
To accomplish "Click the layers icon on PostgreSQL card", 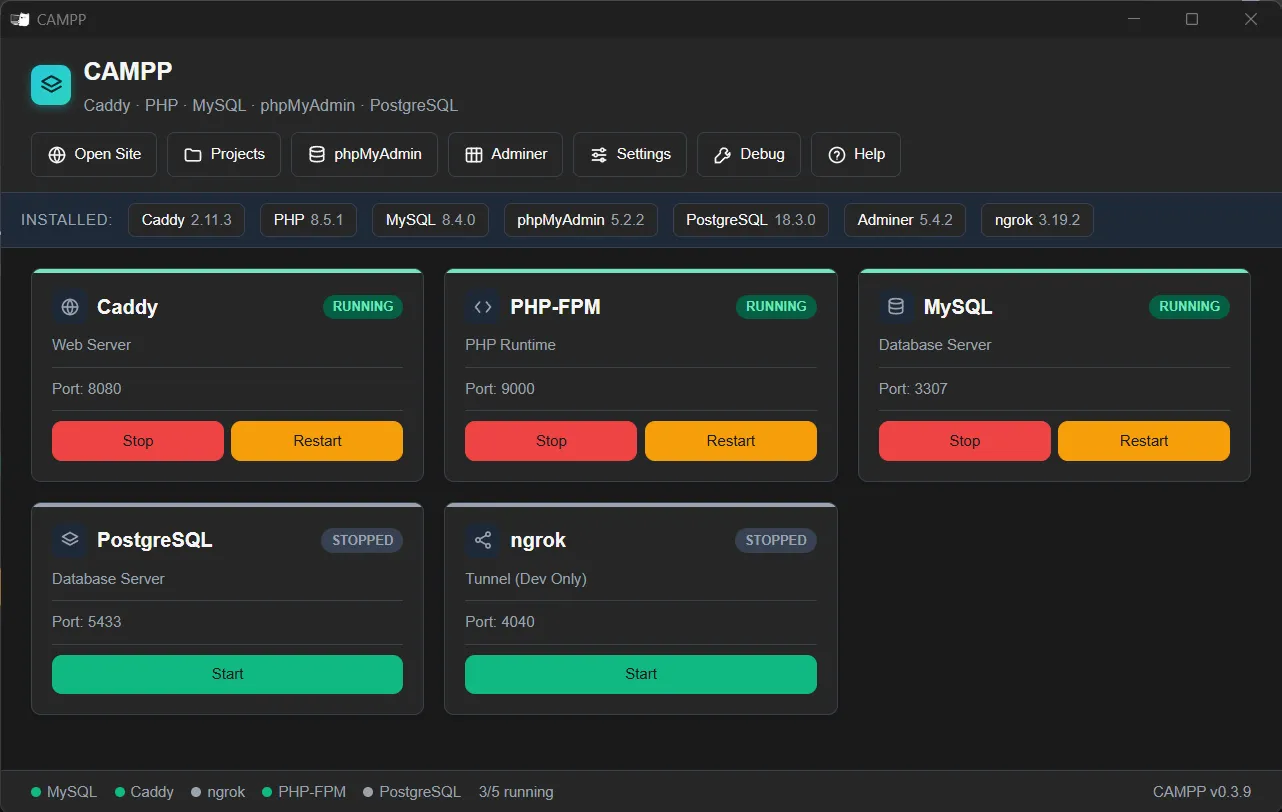I will click(70, 540).
